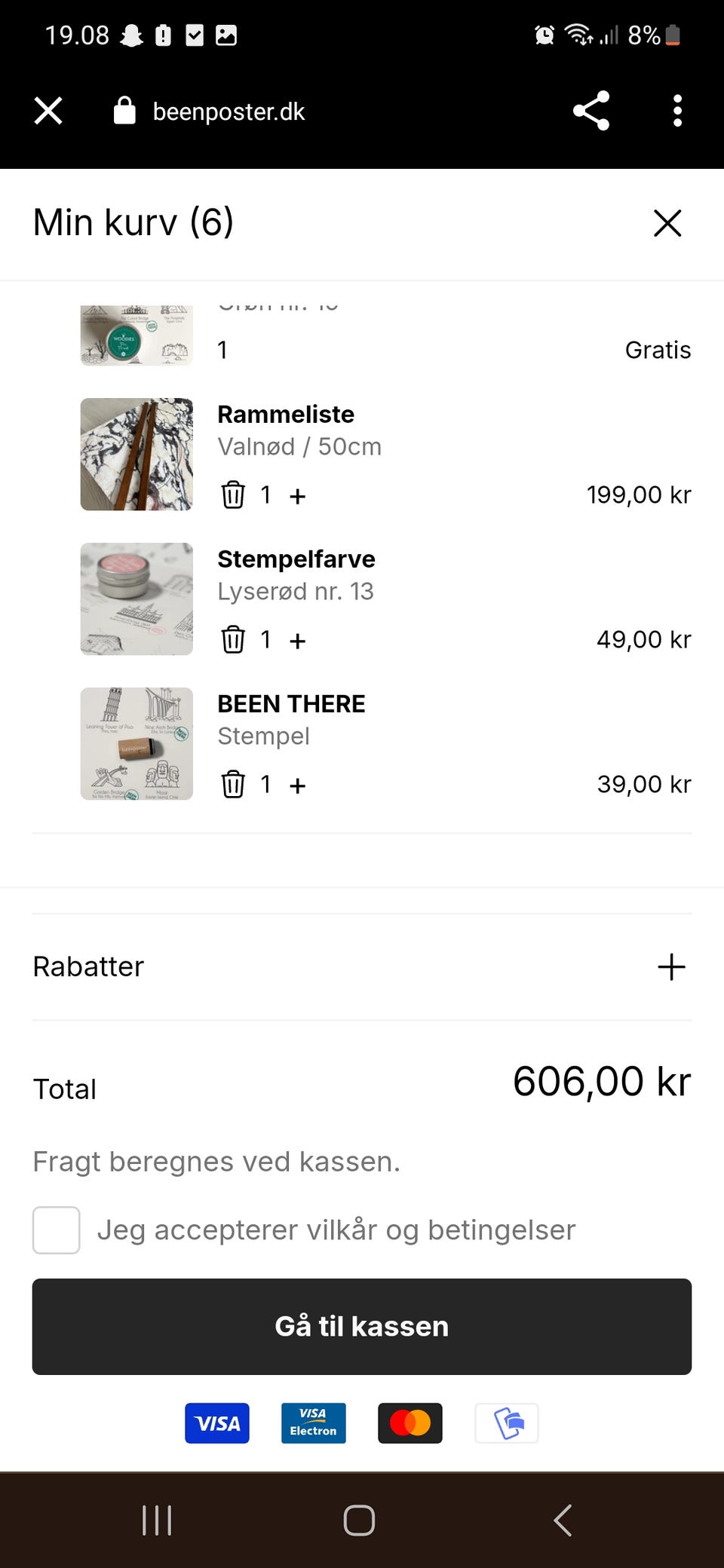Close the browser tab with X
This screenshot has height=1568, width=724.
(48, 111)
